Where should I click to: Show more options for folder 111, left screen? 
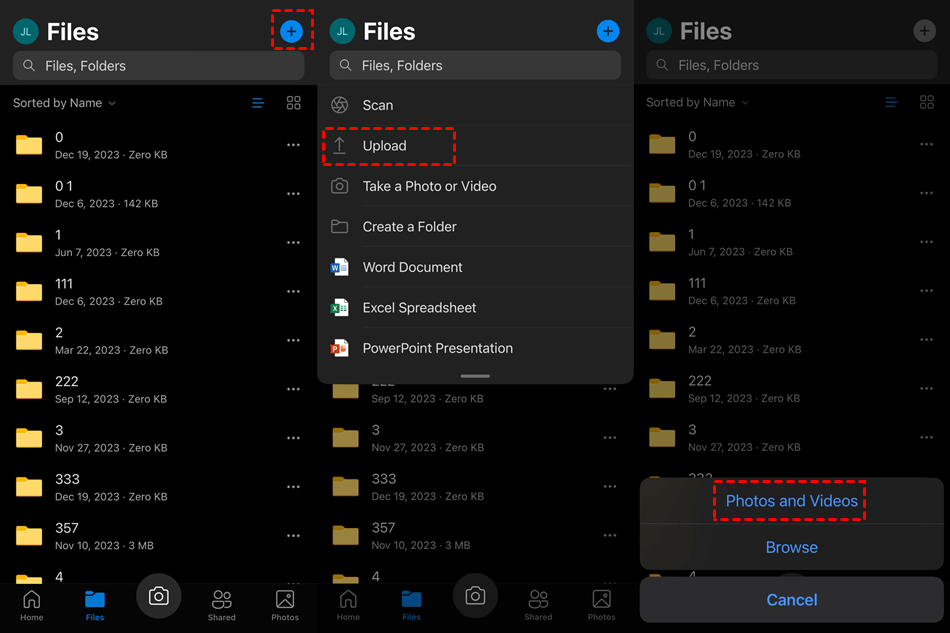click(294, 291)
